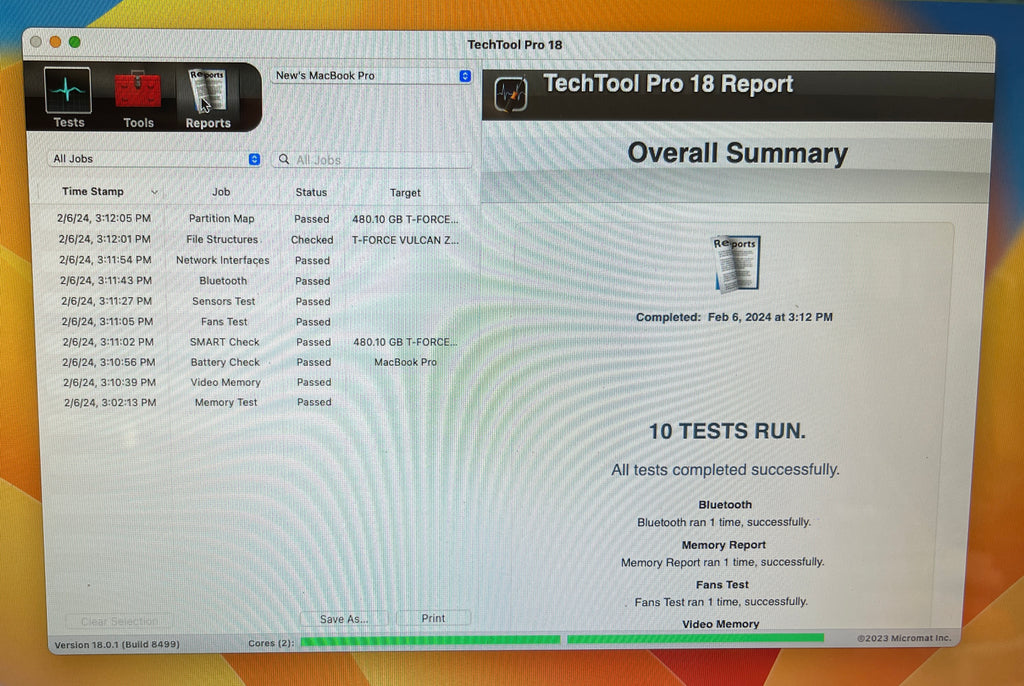The height and width of the screenshot is (686, 1024).
Task: Click the 2/6/24, 3:02:13 PM timestamp
Action: 110,402
